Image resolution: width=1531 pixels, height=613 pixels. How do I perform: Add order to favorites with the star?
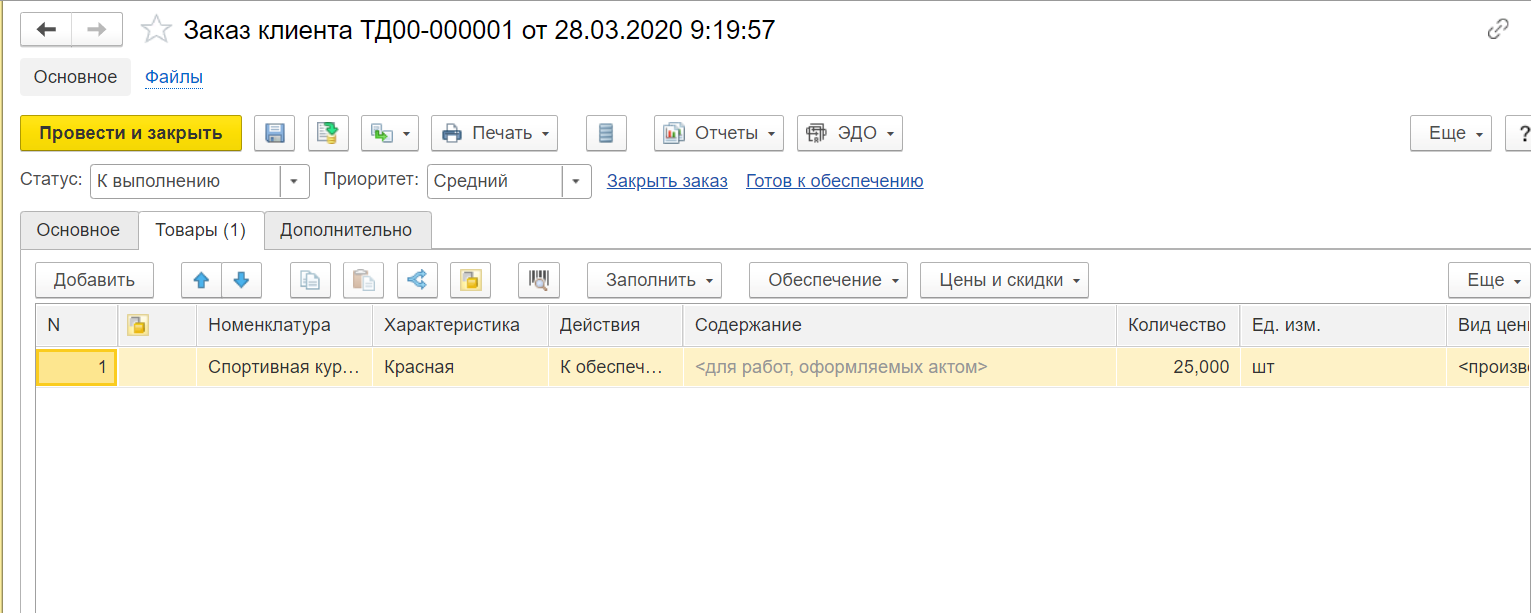(x=156, y=30)
